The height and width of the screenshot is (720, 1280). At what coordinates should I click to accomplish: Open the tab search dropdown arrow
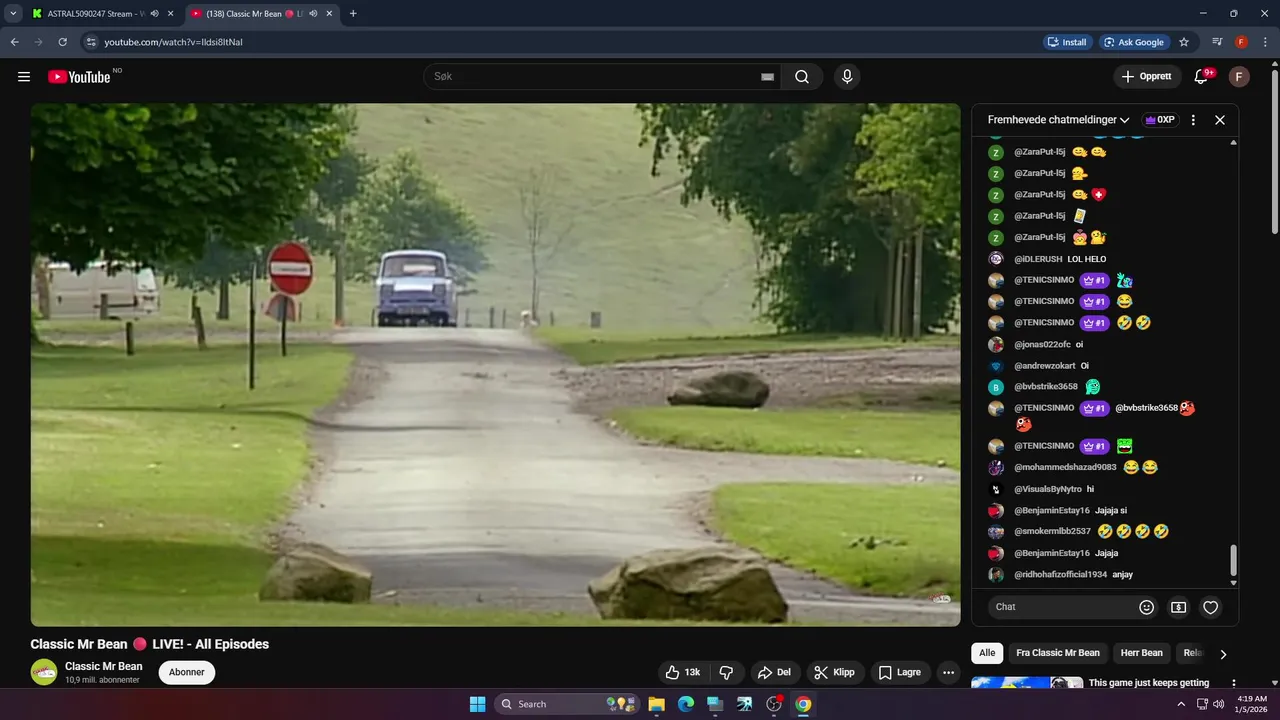point(13,14)
